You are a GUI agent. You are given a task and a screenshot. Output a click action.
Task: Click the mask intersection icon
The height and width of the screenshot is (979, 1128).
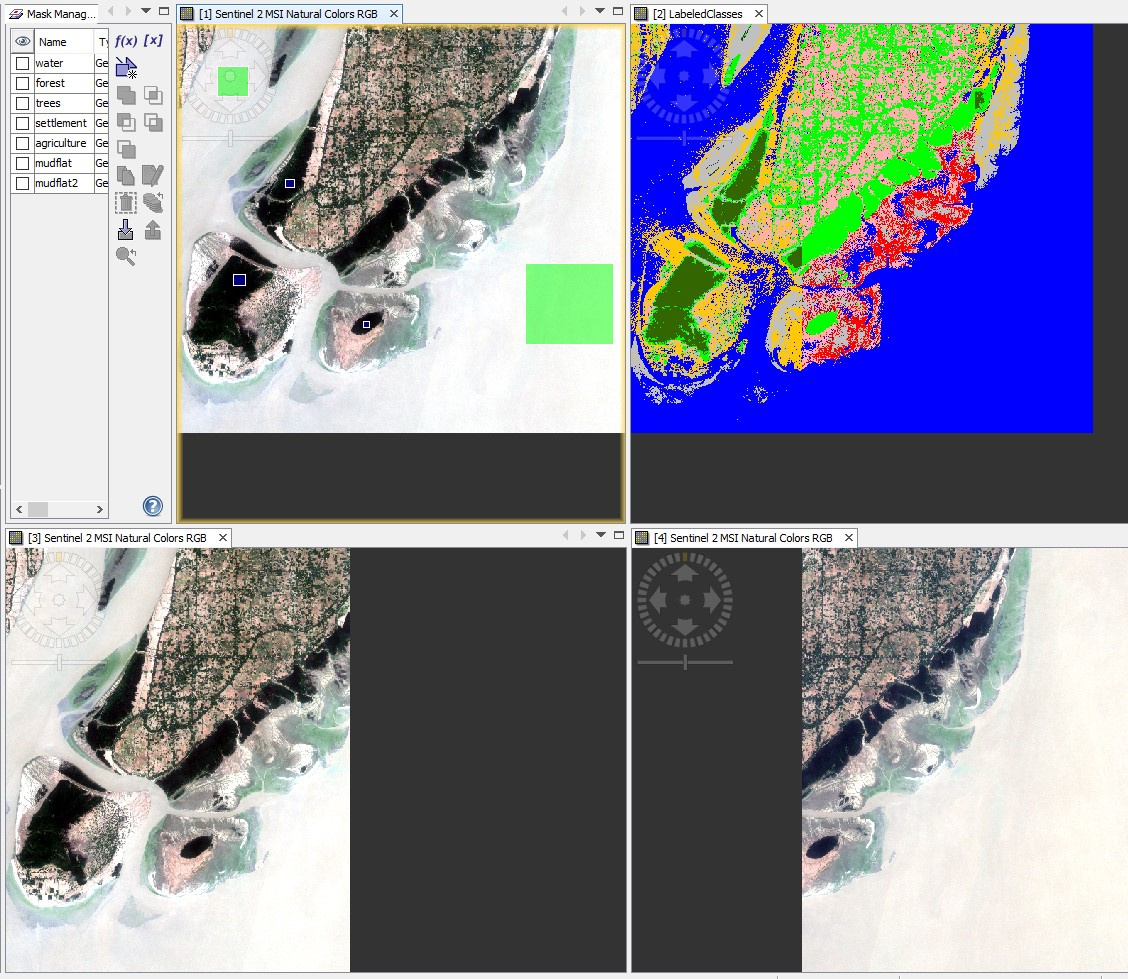click(x=153, y=95)
